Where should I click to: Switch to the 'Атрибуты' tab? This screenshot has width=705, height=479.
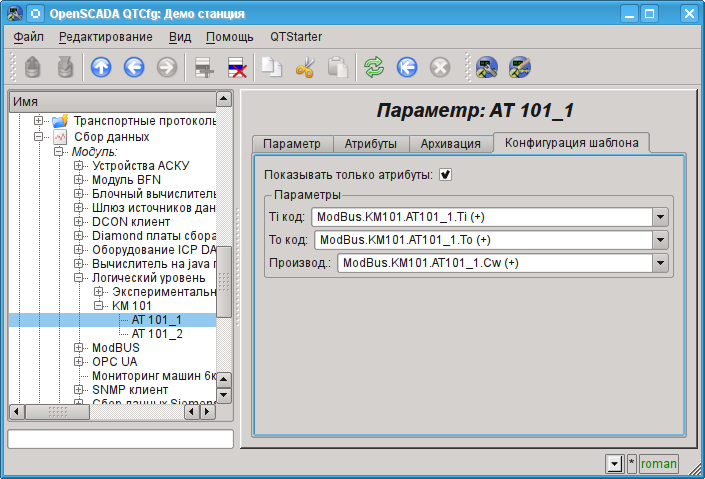point(370,143)
